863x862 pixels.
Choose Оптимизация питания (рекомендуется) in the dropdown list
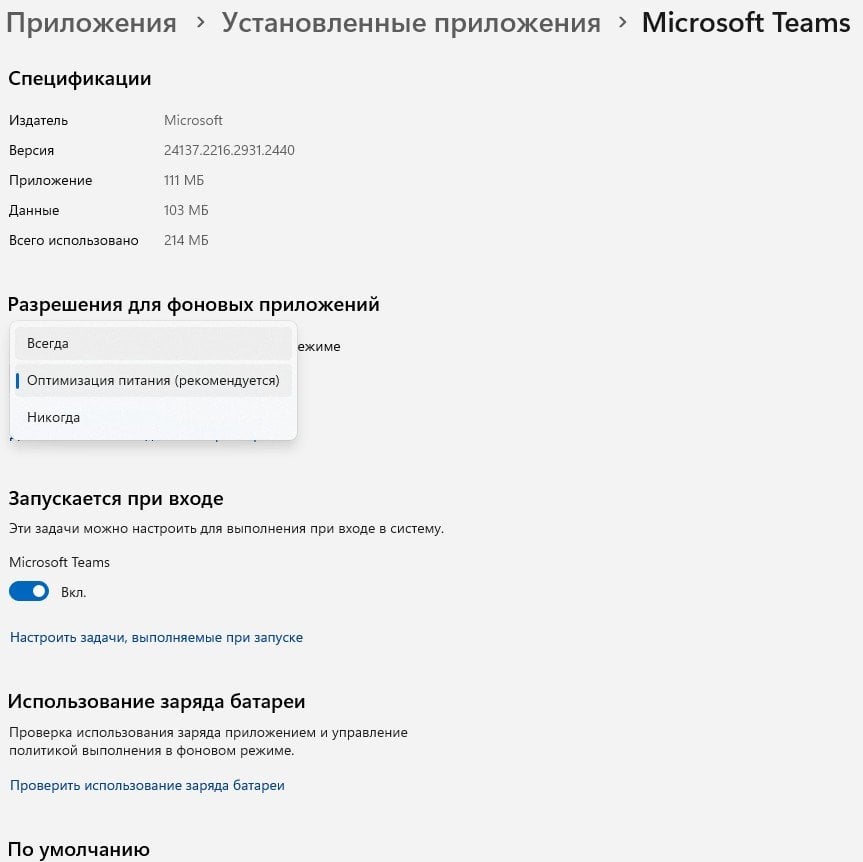click(x=153, y=380)
